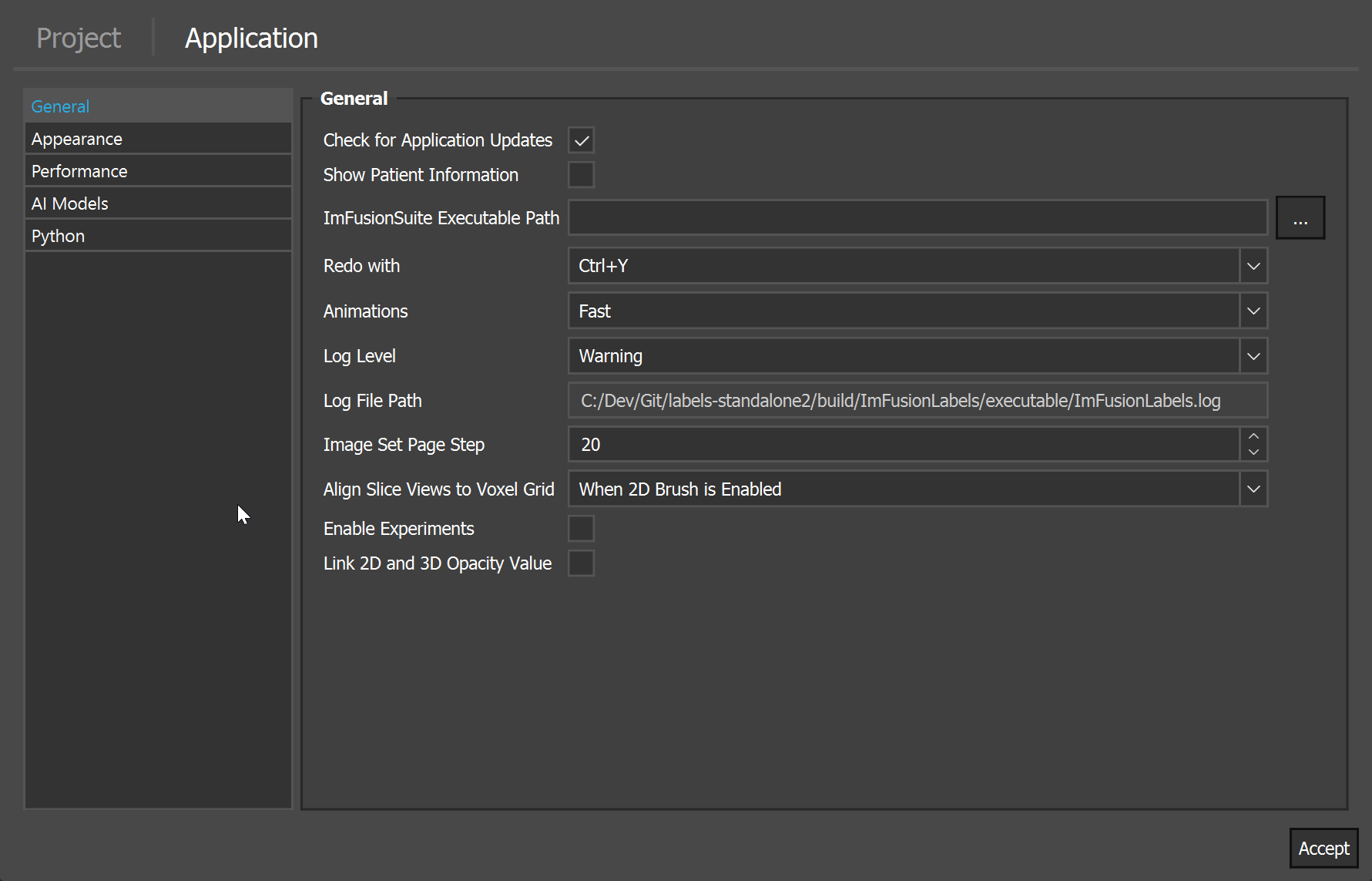The image size is (1372, 881).
Task: Click the Log File Path field
Action: [x=917, y=401]
